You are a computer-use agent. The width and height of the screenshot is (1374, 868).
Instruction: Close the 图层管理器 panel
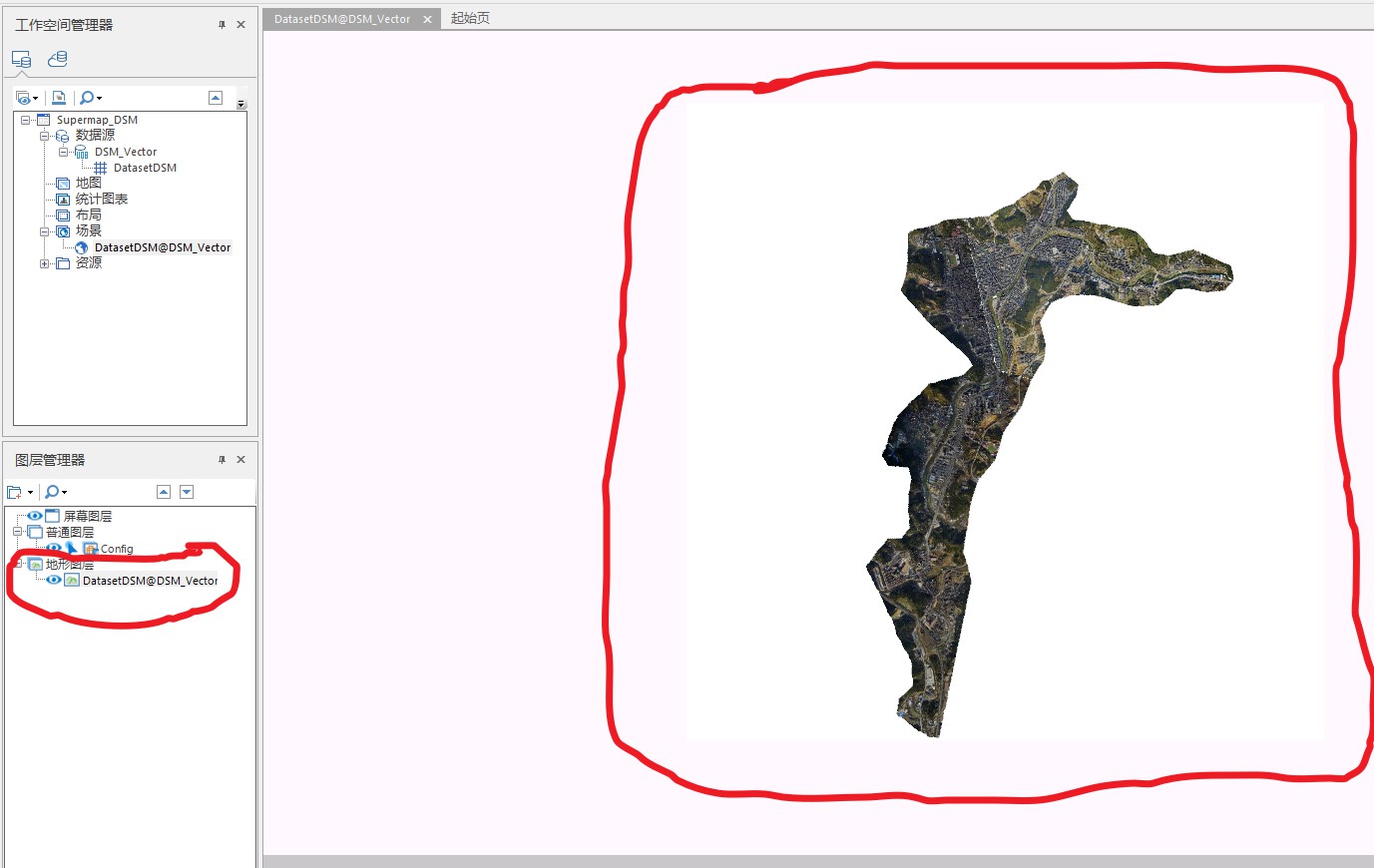coord(240,460)
